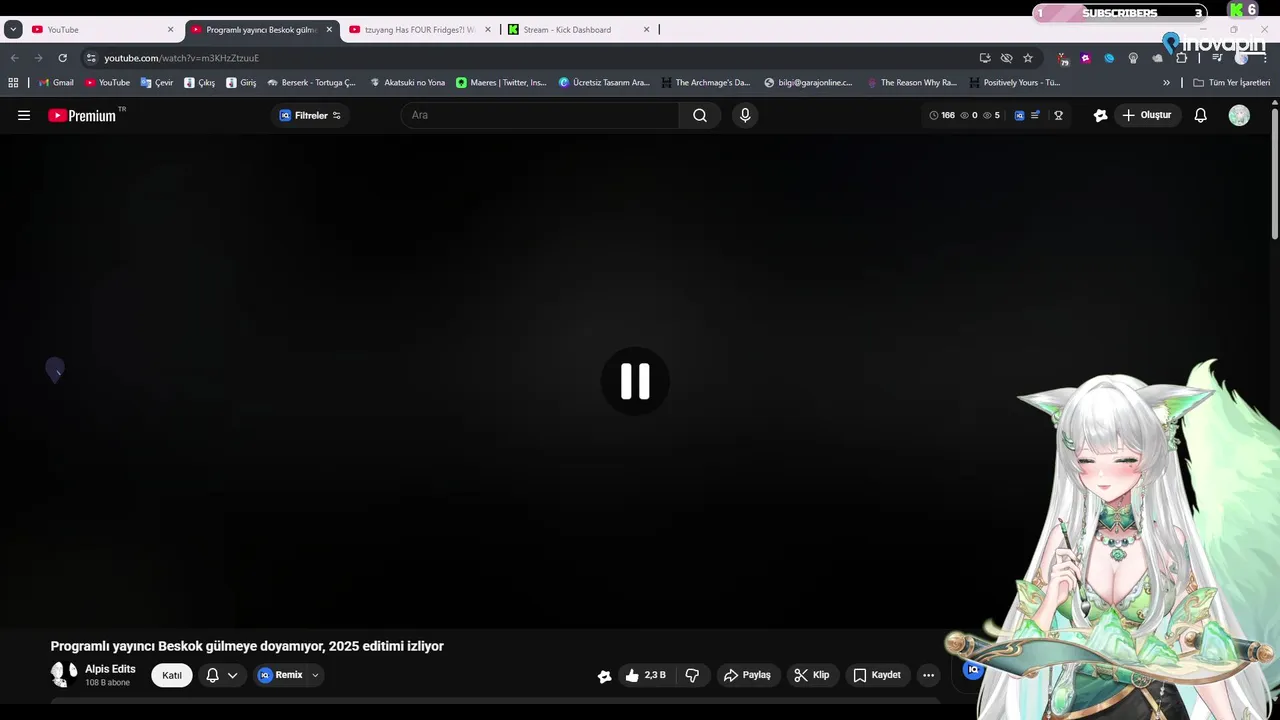
Task: Open Gmail bookmark
Action: [56, 83]
